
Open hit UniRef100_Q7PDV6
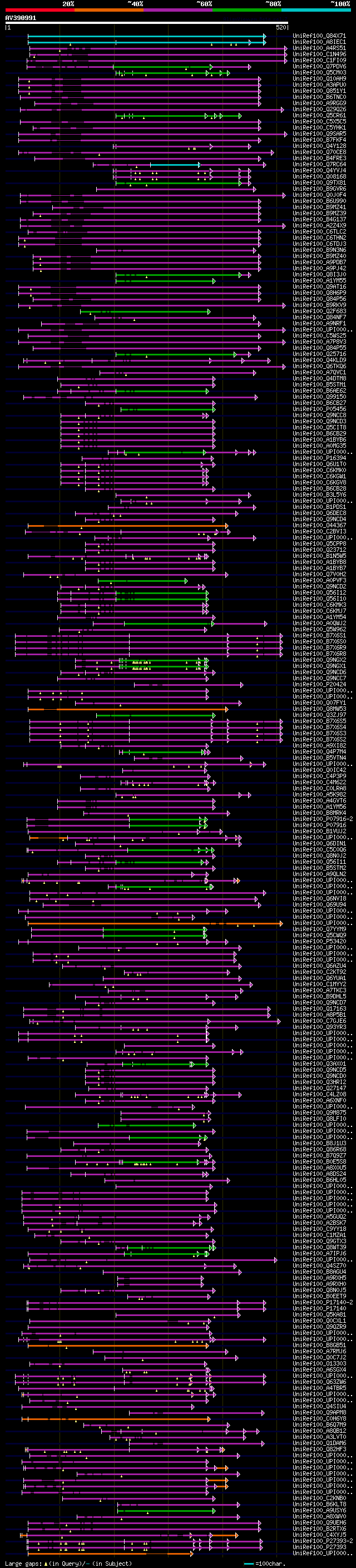pyautogui.click(x=319, y=66)
